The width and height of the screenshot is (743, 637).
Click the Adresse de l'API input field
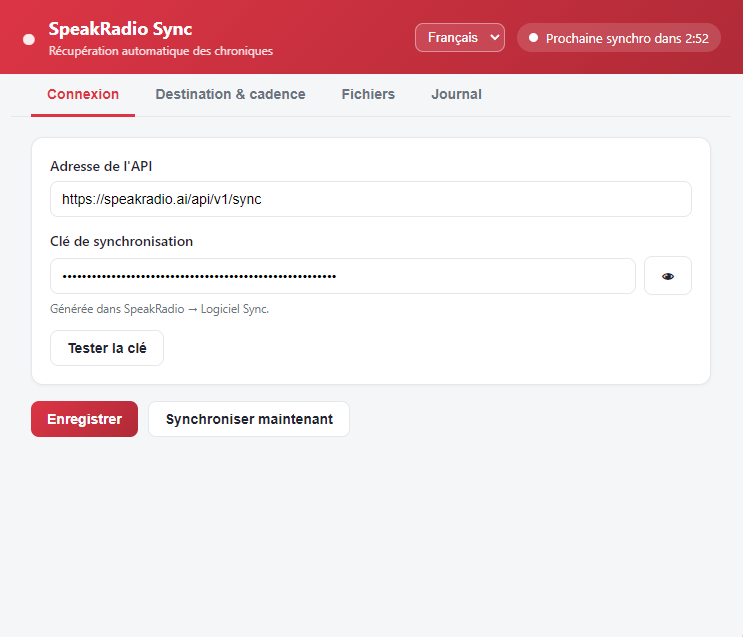point(371,199)
